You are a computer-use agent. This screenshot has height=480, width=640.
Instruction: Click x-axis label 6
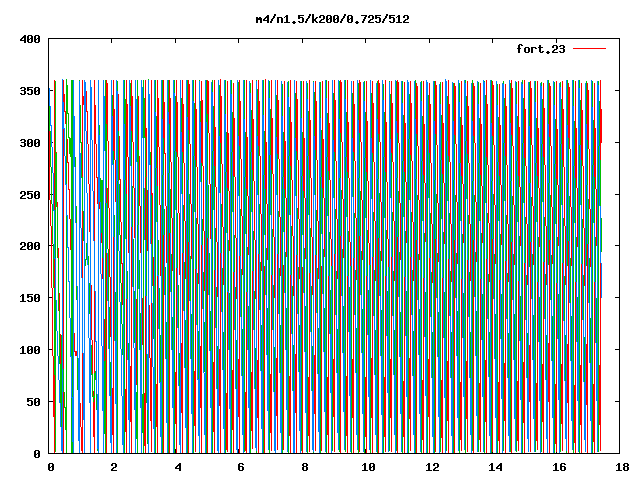(241, 467)
